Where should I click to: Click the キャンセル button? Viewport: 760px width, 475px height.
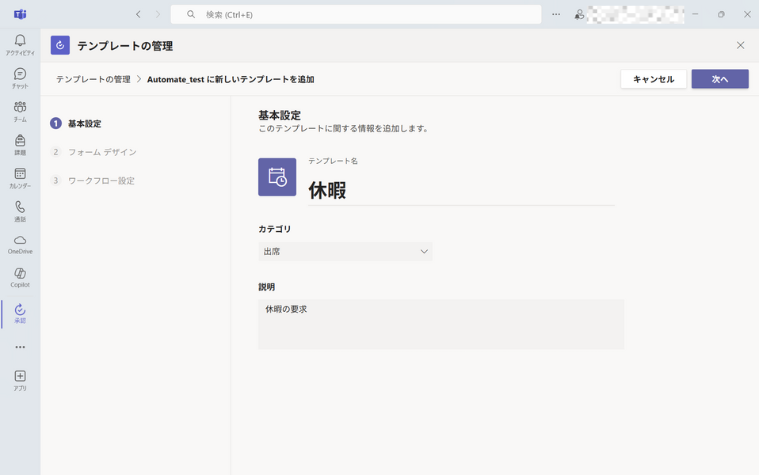653,79
